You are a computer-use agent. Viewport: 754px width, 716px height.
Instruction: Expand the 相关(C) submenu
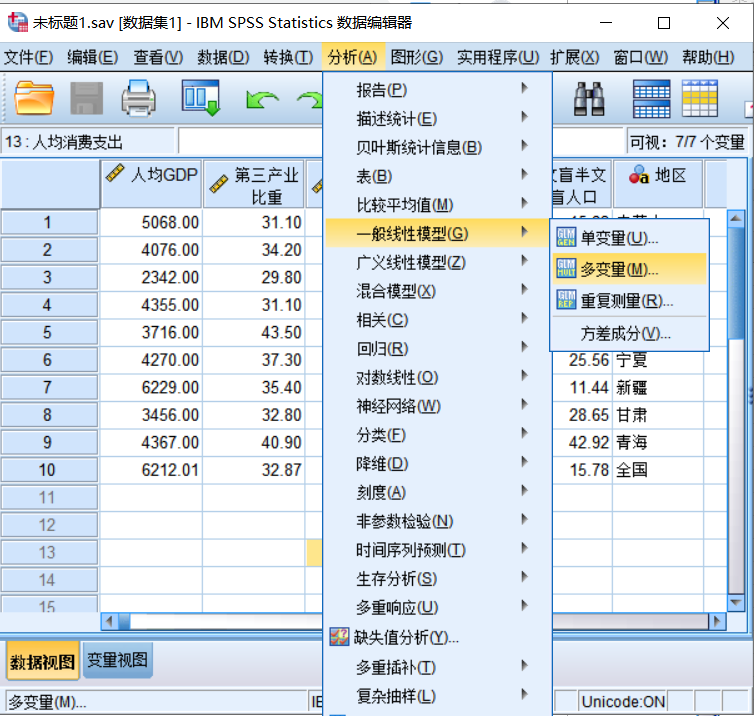(x=438, y=320)
